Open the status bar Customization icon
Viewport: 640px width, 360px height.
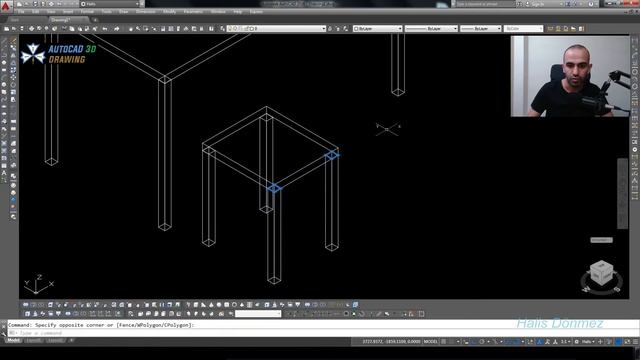click(636, 342)
